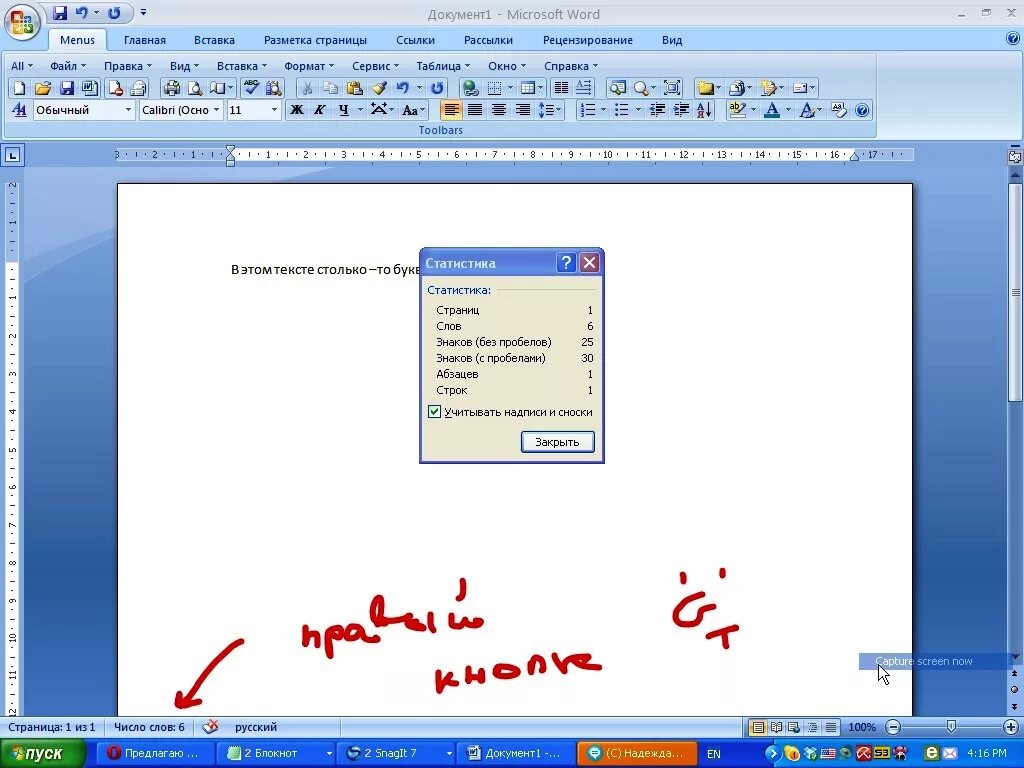Click the help question mark in Статистика dialog
1024x768 pixels.
pyautogui.click(x=566, y=263)
